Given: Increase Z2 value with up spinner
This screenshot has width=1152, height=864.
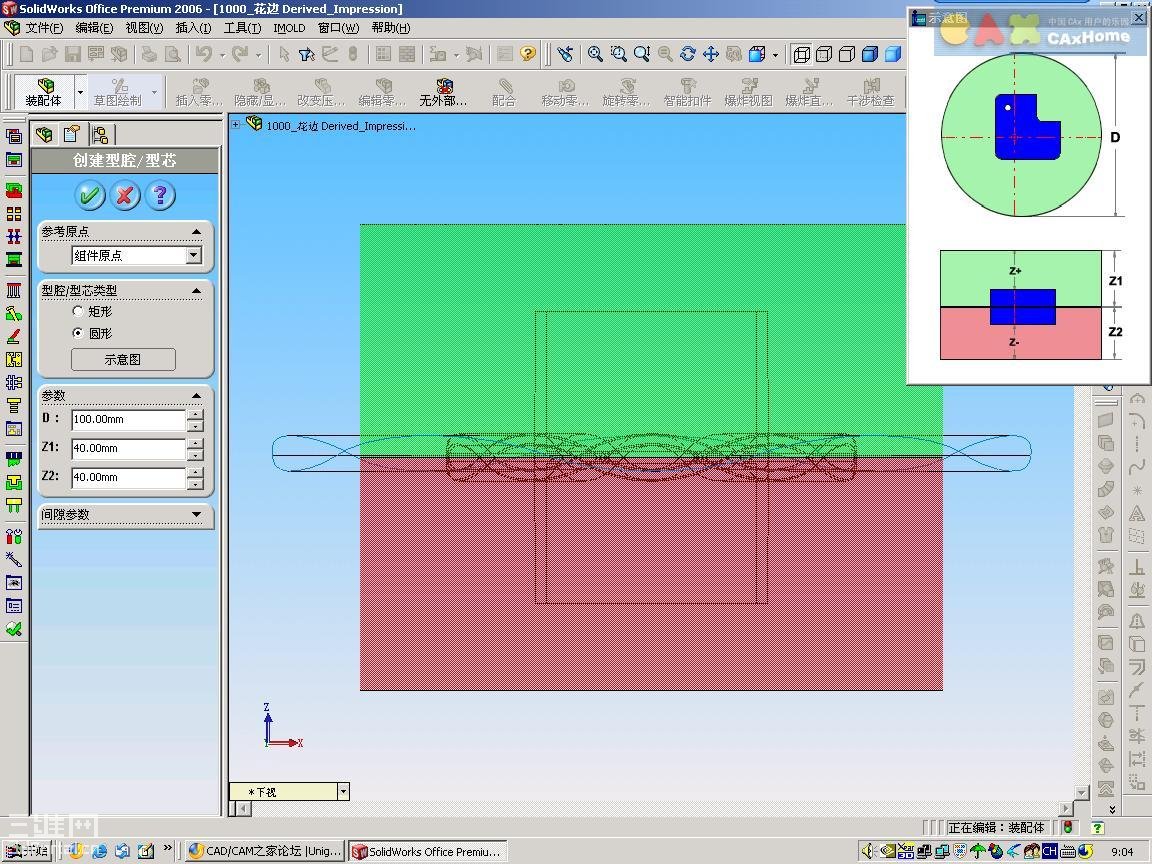Looking at the screenshot, I should pos(195,472).
